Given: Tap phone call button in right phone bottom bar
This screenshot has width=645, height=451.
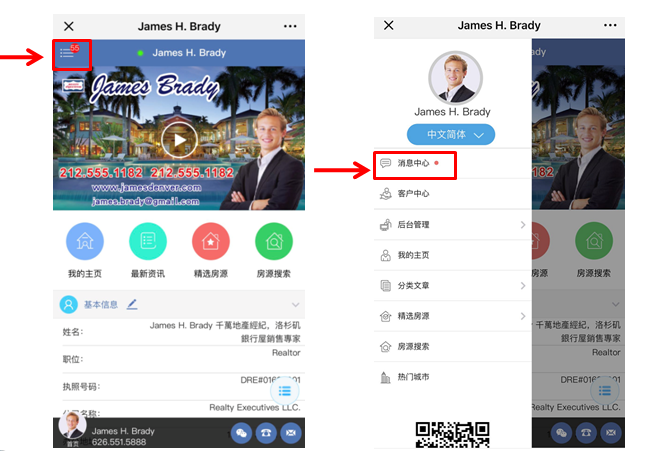Looking at the screenshot, I should (586, 433).
